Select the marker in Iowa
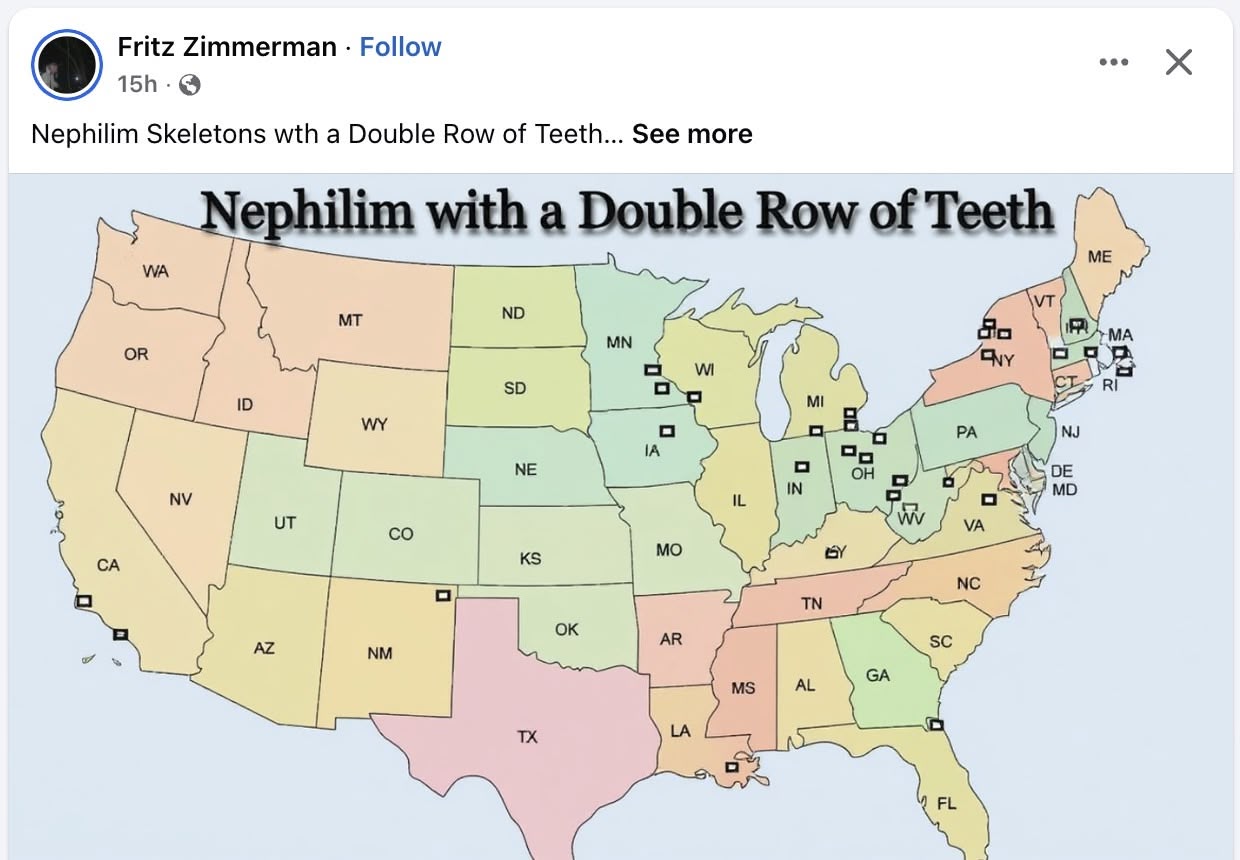Screen dimensions: 1240x860 (x=668, y=431)
